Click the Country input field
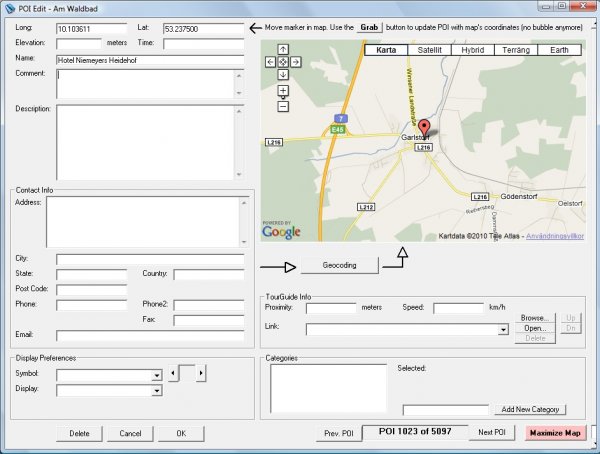The width and height of the screenshot is (600, 454). click(x=209, y=274)
